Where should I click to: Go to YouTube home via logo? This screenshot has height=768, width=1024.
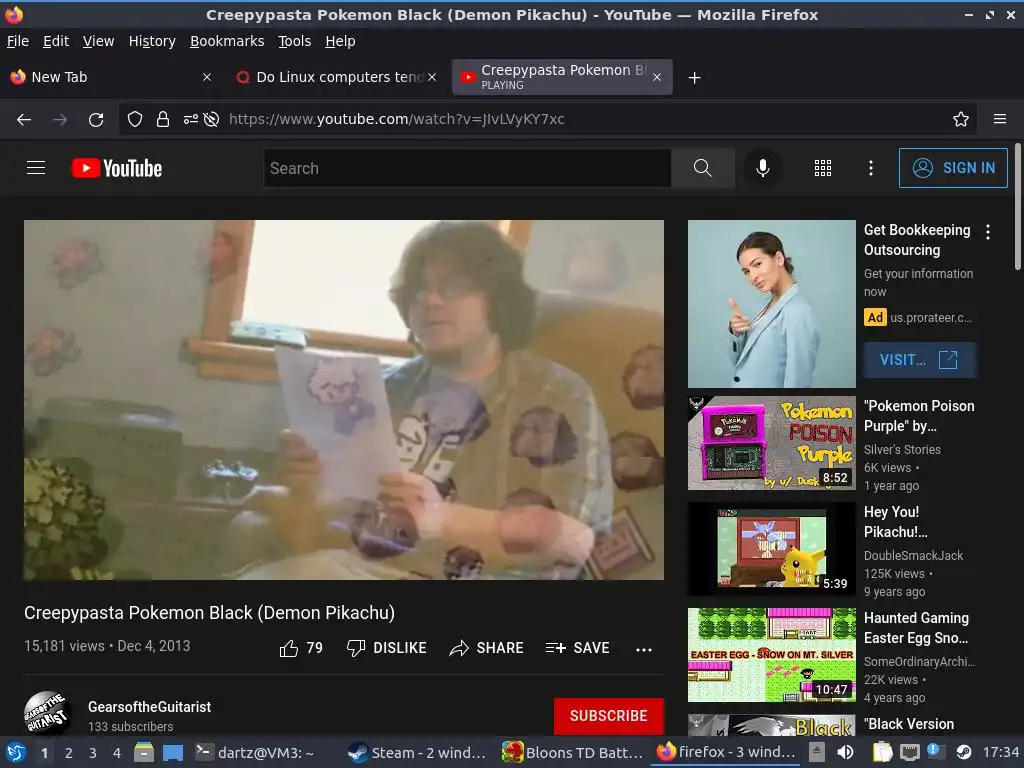click(117, 168)
